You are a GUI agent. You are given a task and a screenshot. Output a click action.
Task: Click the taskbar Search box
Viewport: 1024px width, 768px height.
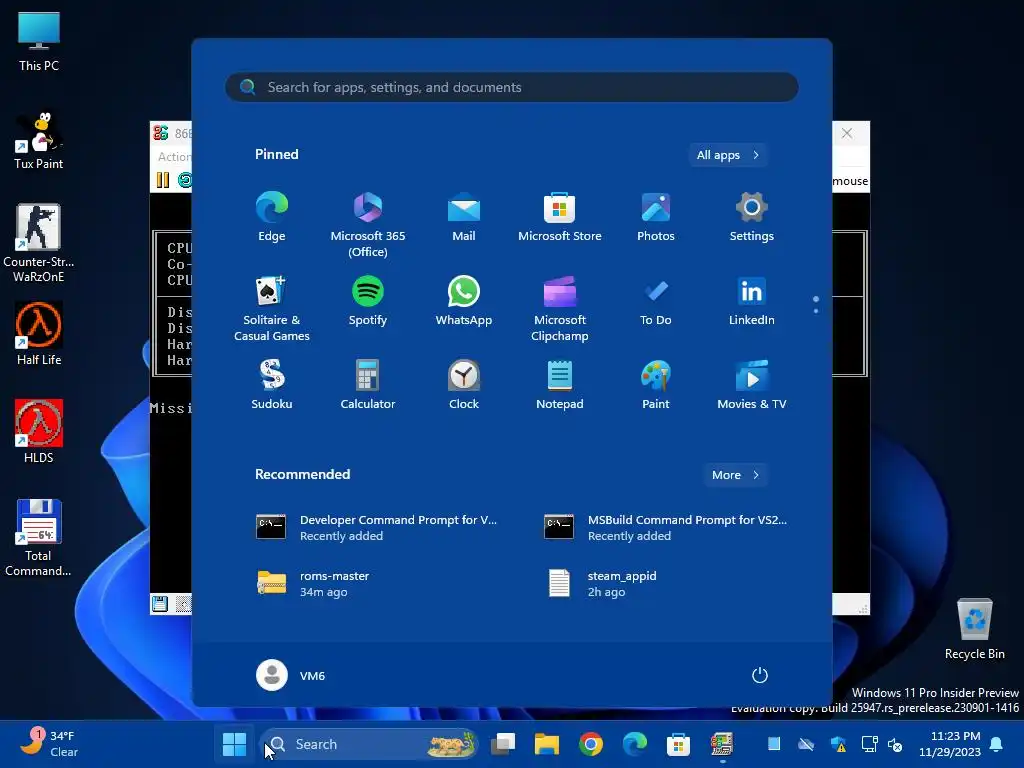point(370,744)
